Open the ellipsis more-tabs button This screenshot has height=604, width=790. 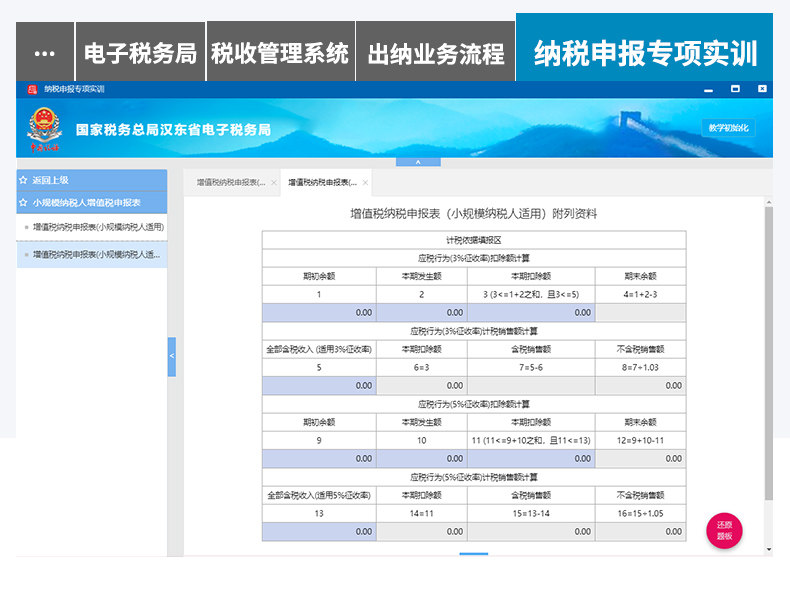[45, 52]
